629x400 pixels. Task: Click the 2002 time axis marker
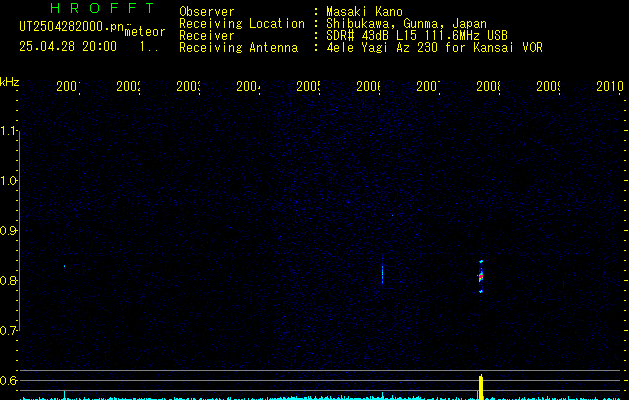[x=128, y=86]
